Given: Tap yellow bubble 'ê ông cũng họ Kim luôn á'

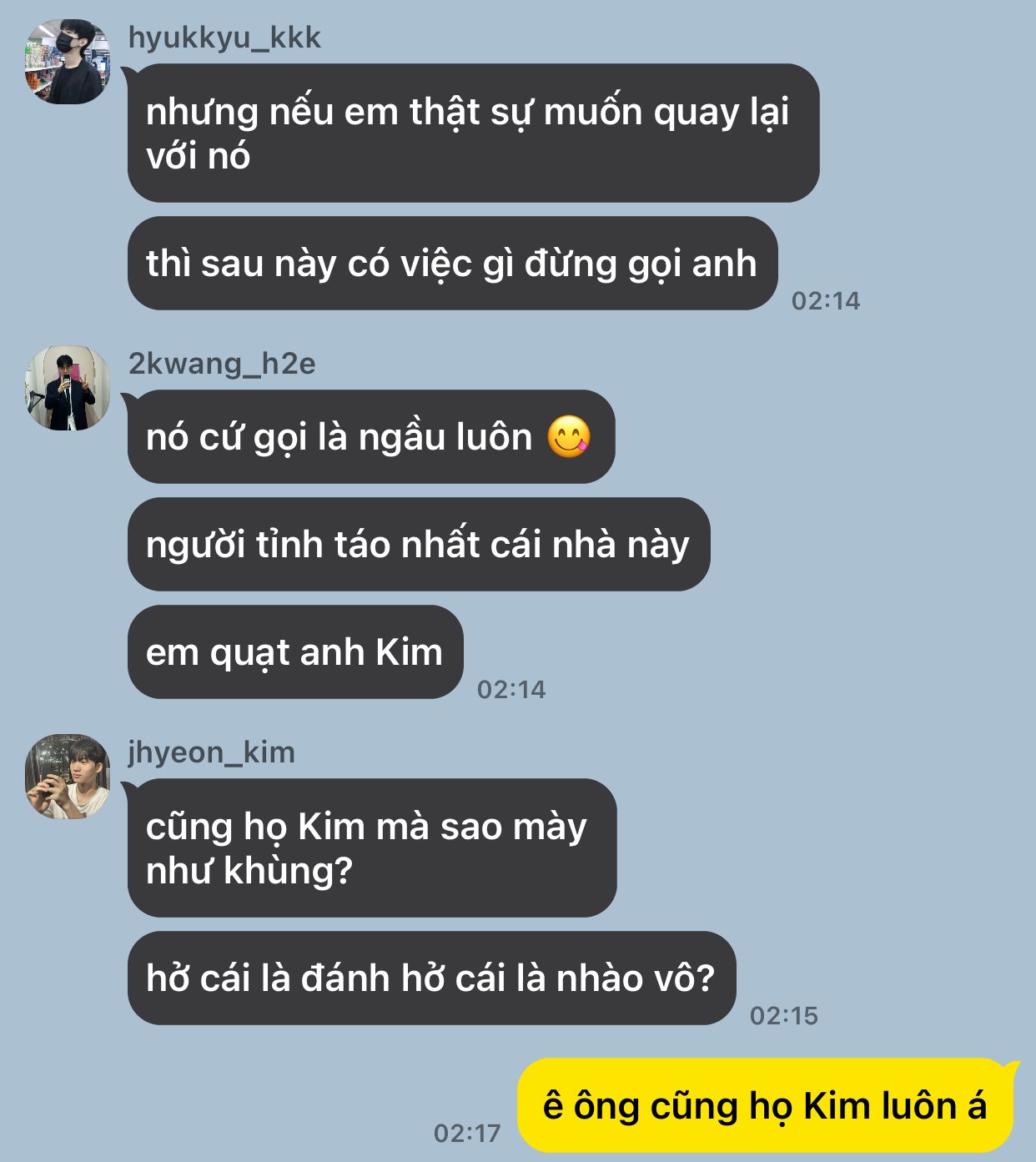Looking at the screenshot, I should point(765,1106).
